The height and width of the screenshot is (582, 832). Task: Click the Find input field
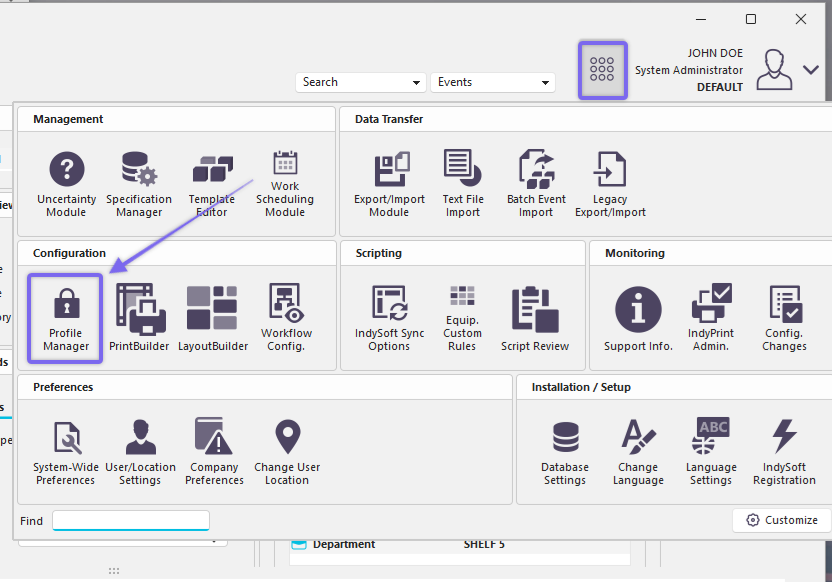[131, 520]
